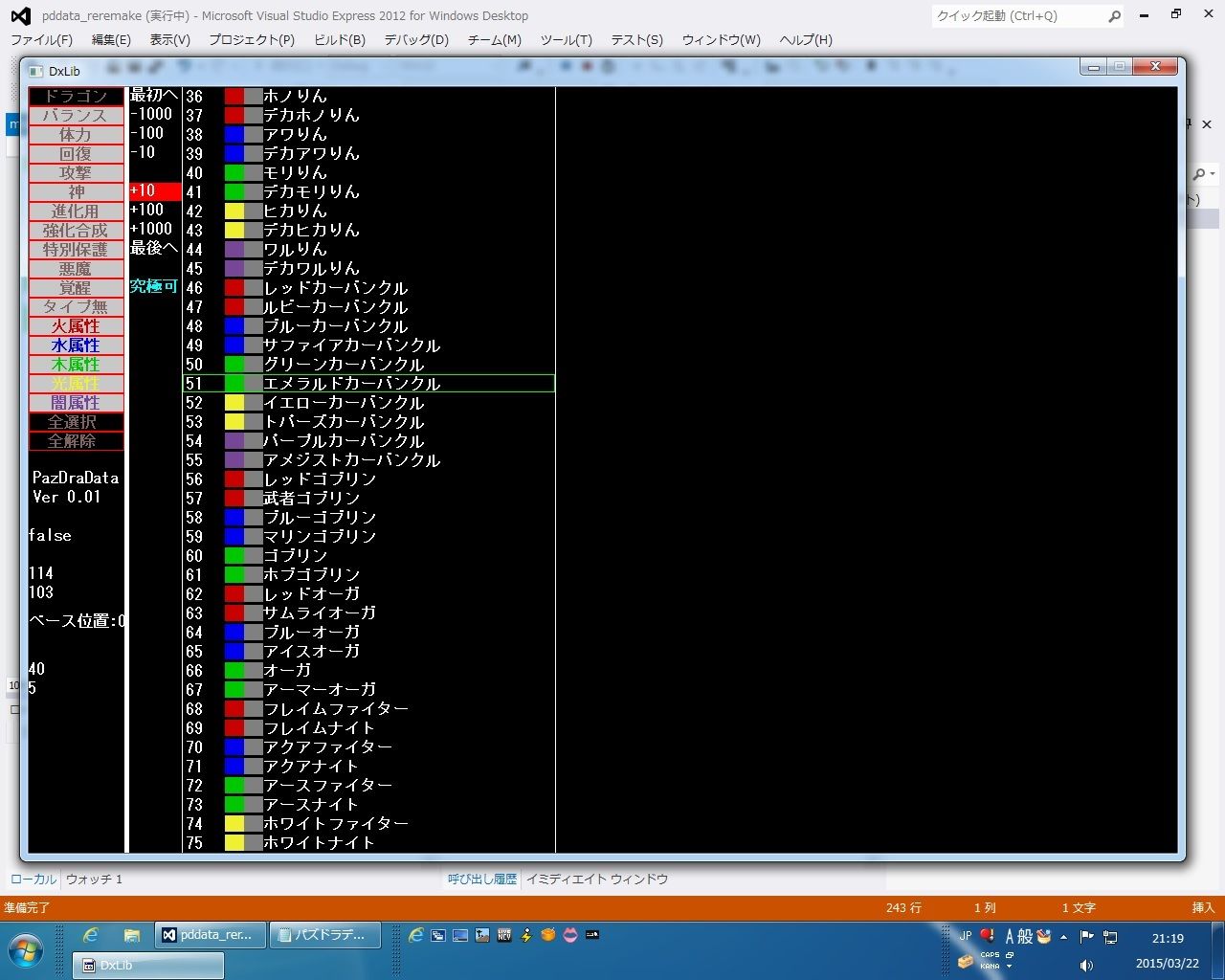1225x980 pixels.
Task: Move list back by -10
Action: [x=143, y=152]
